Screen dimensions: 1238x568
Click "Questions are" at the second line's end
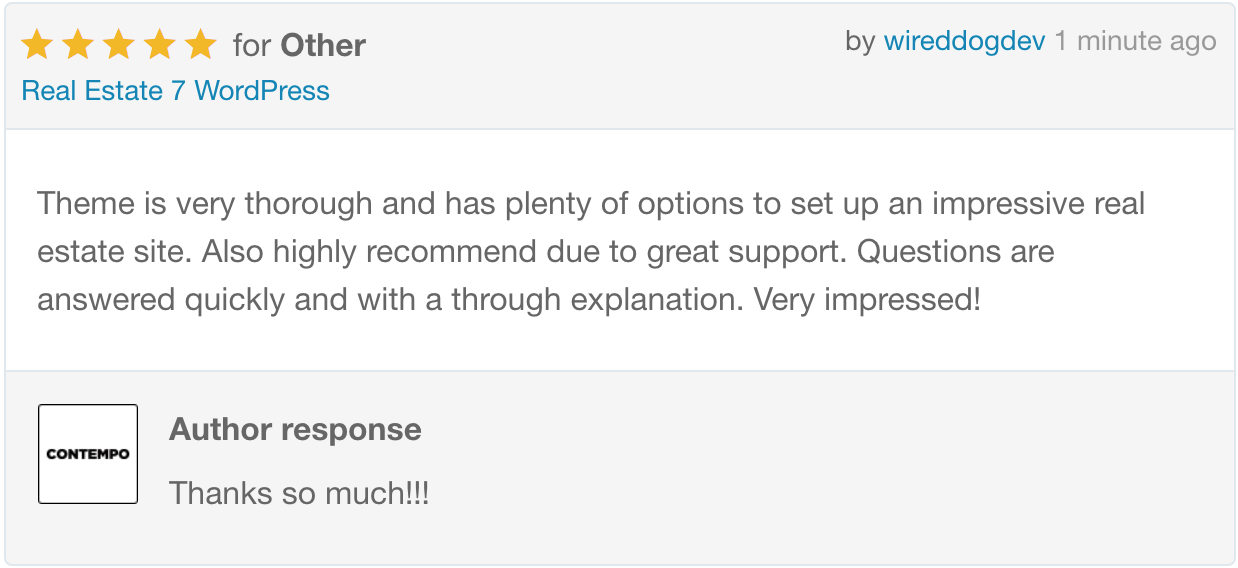(x=956, y=252)
